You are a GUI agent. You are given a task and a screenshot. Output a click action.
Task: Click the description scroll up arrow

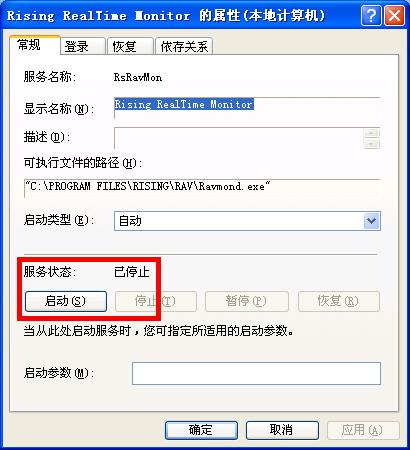pyautogui.click(x=372, y=133)
